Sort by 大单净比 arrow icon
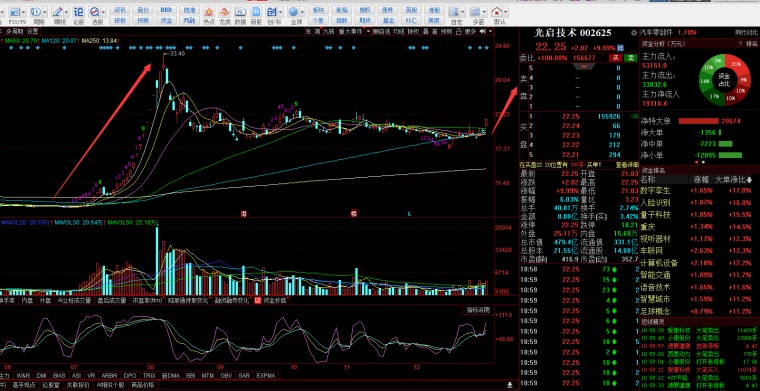Viewport: 760px width, 391px height. [749, 180]
